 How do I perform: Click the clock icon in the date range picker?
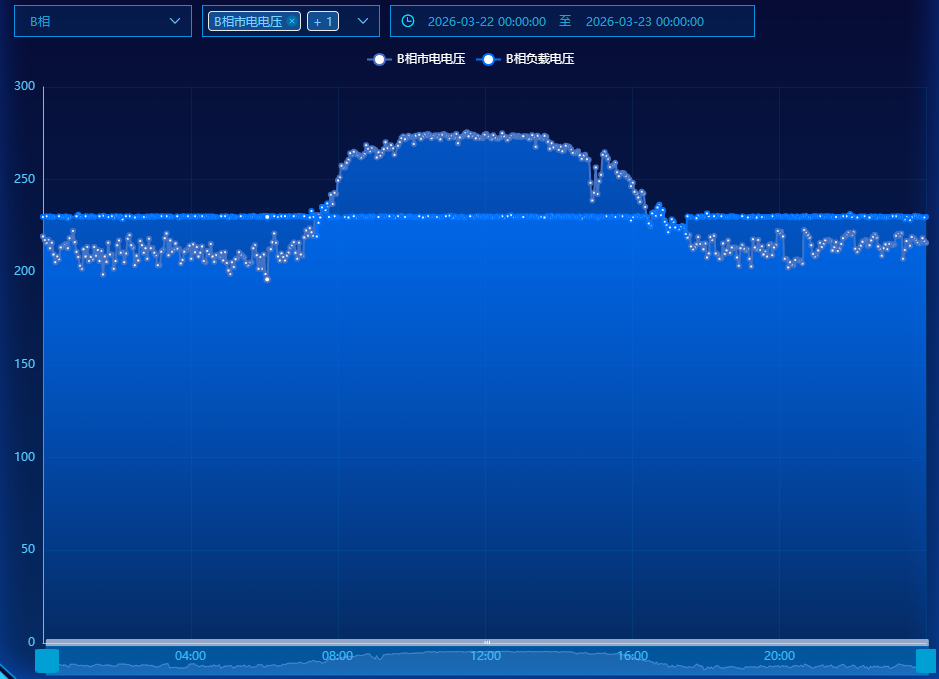408,21
